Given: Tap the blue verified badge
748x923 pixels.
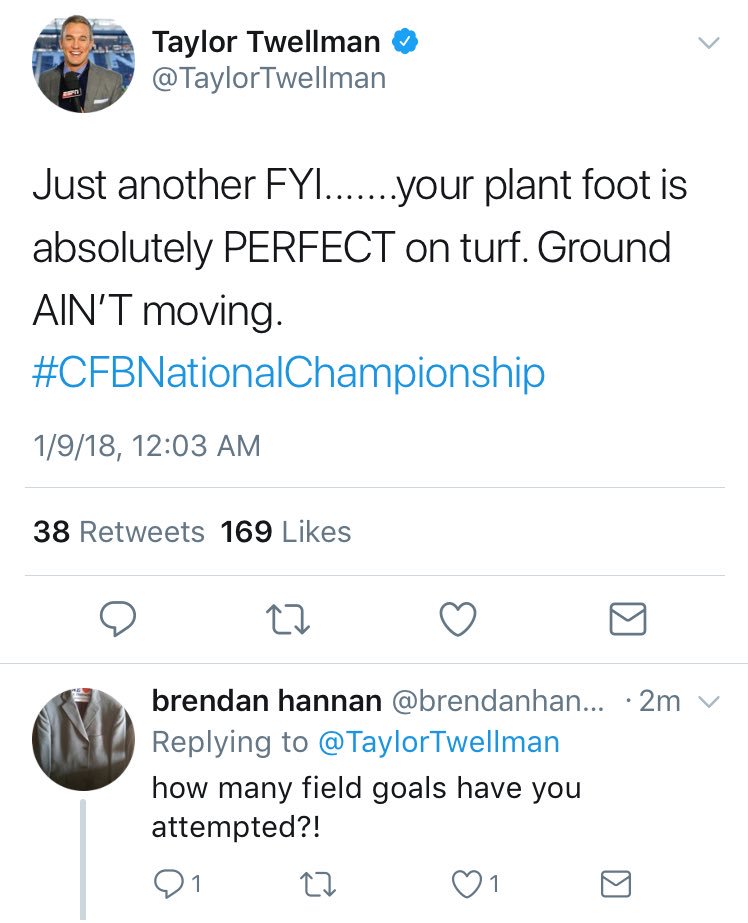Looking at the screenshot, I should 403,42.
